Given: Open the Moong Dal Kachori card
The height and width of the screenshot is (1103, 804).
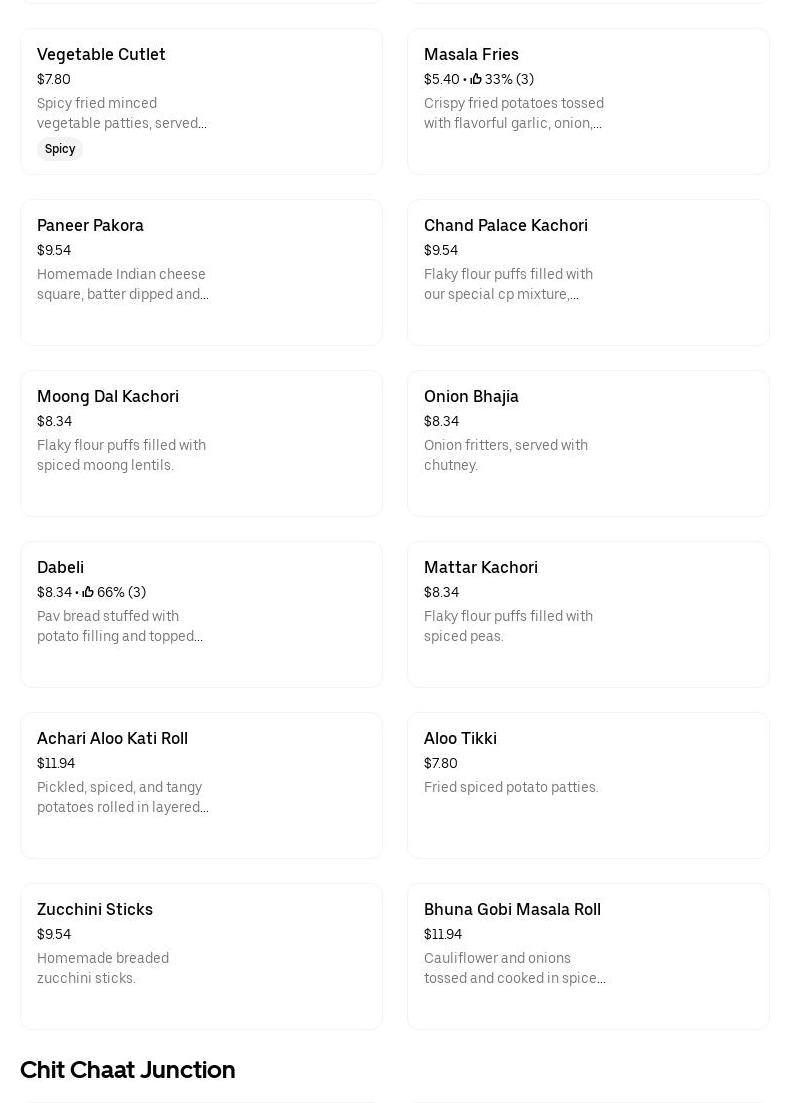Looking at the screenshot, I should 201,443.
